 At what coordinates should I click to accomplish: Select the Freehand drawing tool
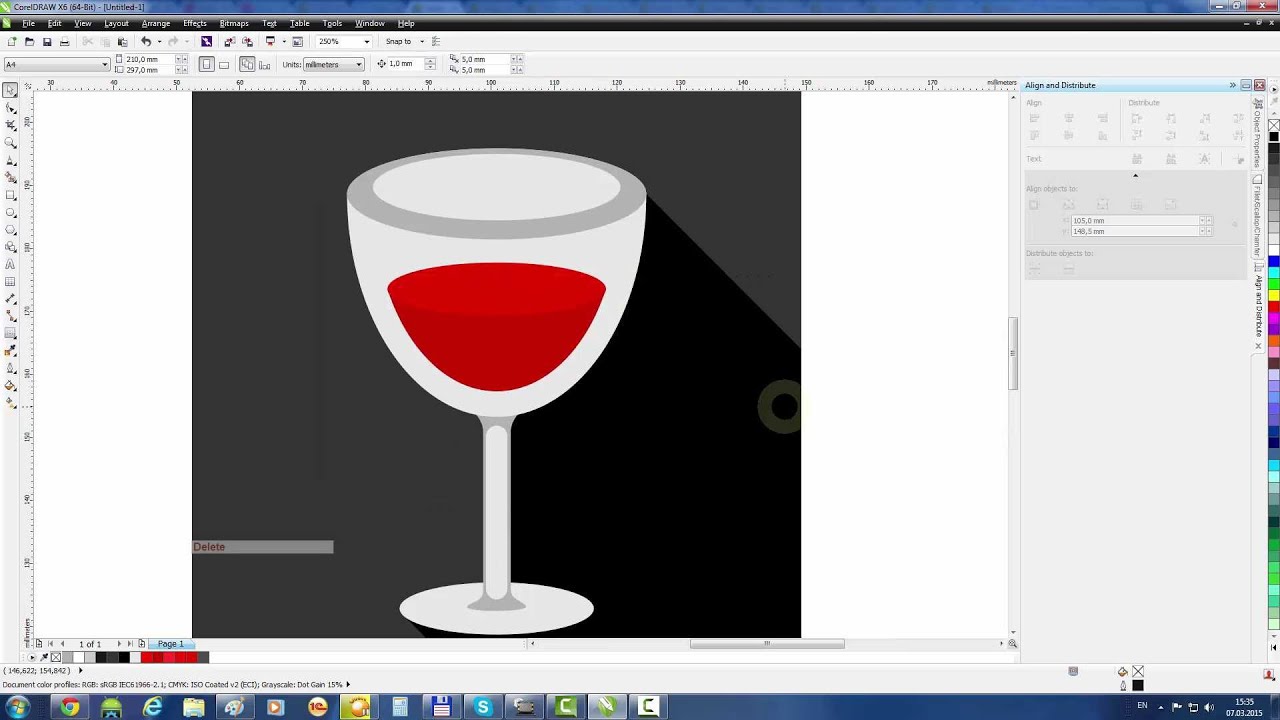(10, 160)
